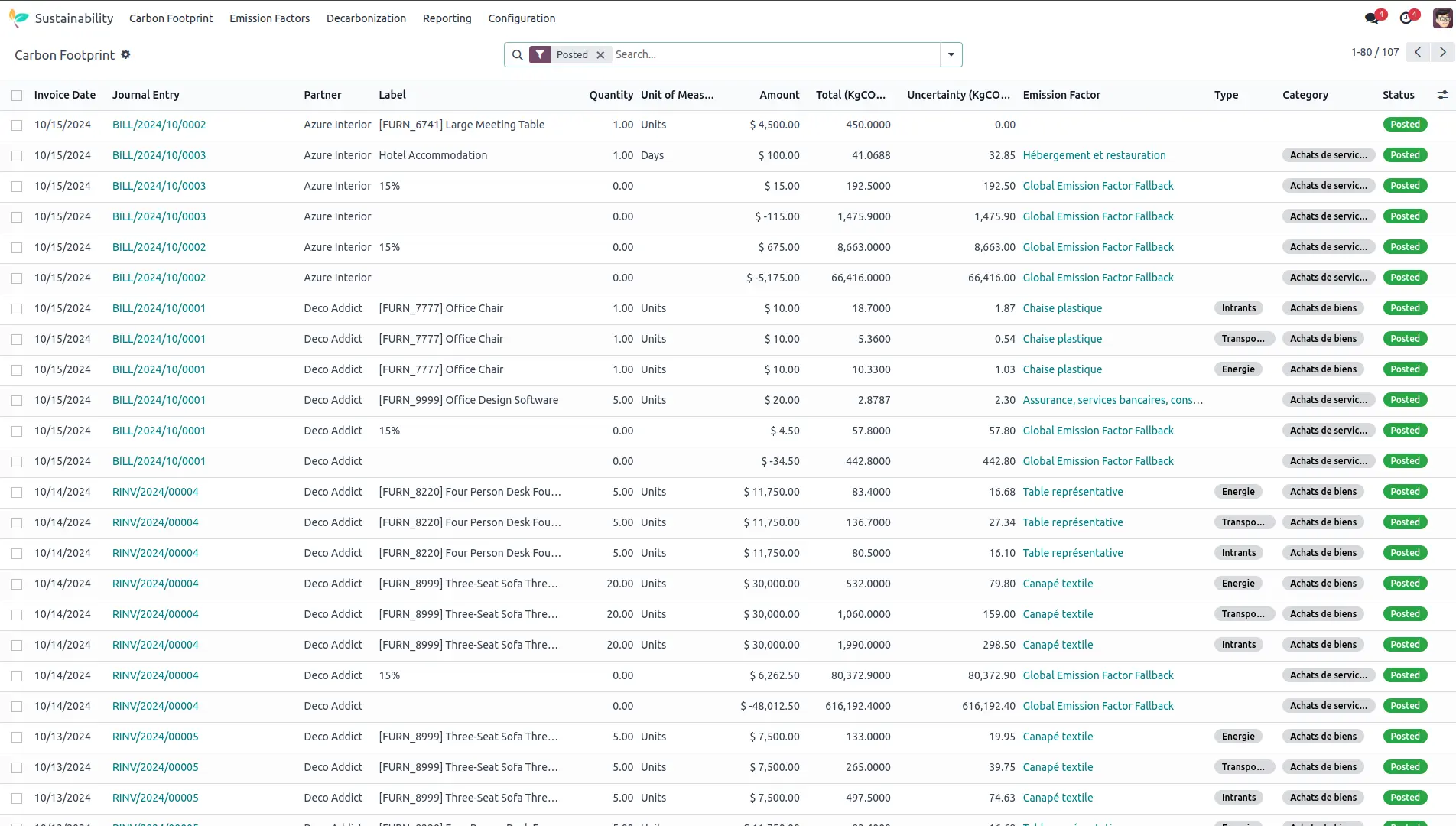Go to previous page of records
1456x826 pixels.
pos(1418,52)
